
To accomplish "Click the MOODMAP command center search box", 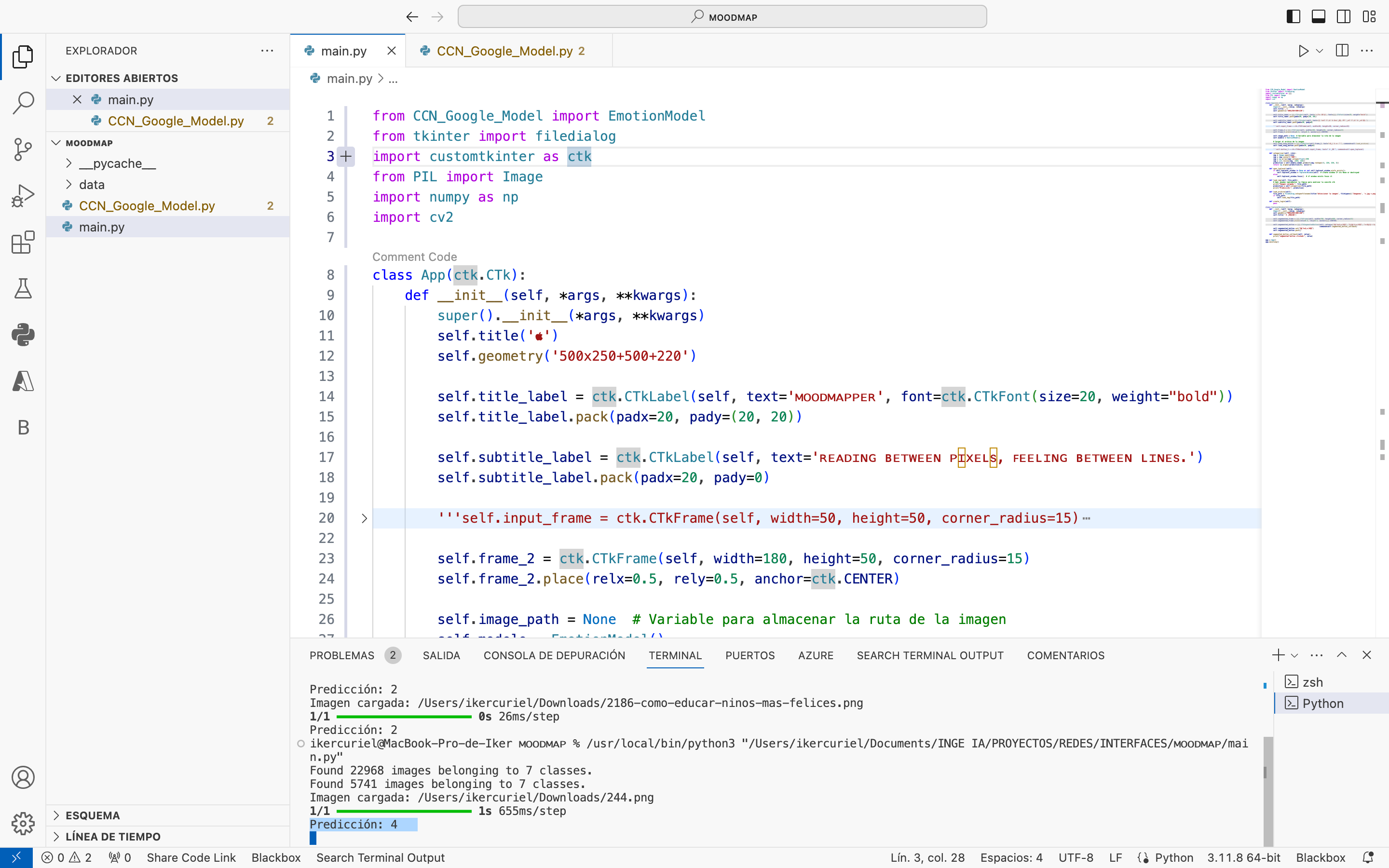I will [722, 17].
